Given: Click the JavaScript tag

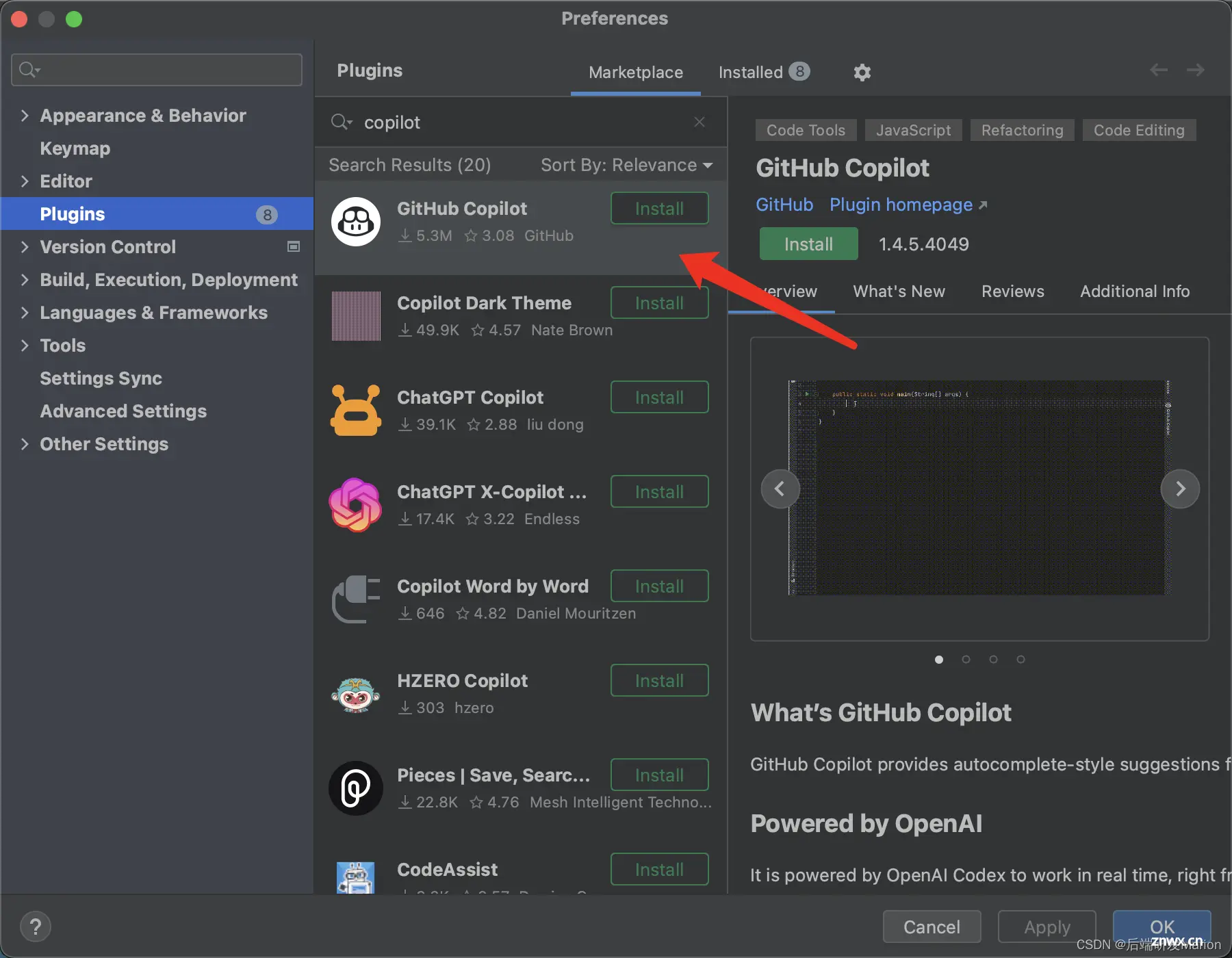Looking at the screenshot, I should point(913,130).
